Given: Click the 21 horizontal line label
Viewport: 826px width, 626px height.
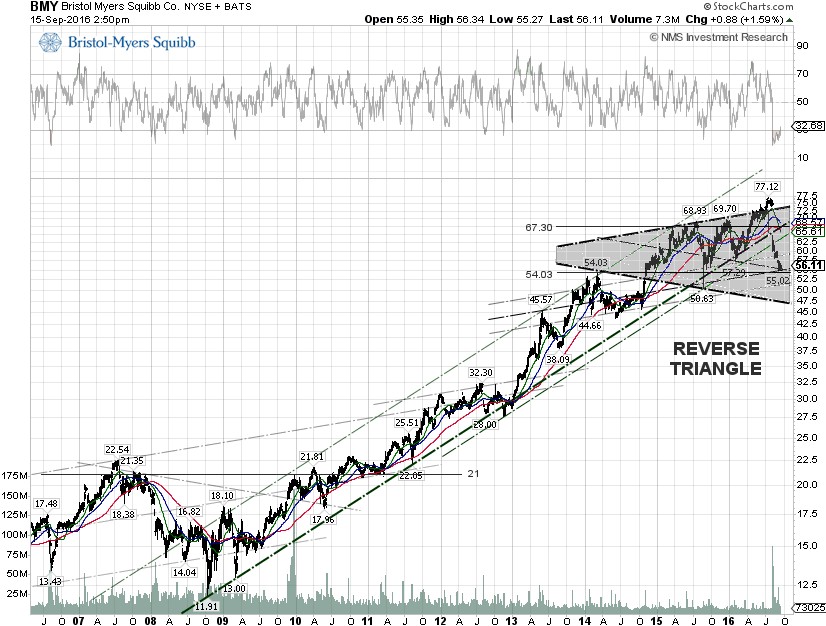Looking at the screenshot, I should click(473, 474).
